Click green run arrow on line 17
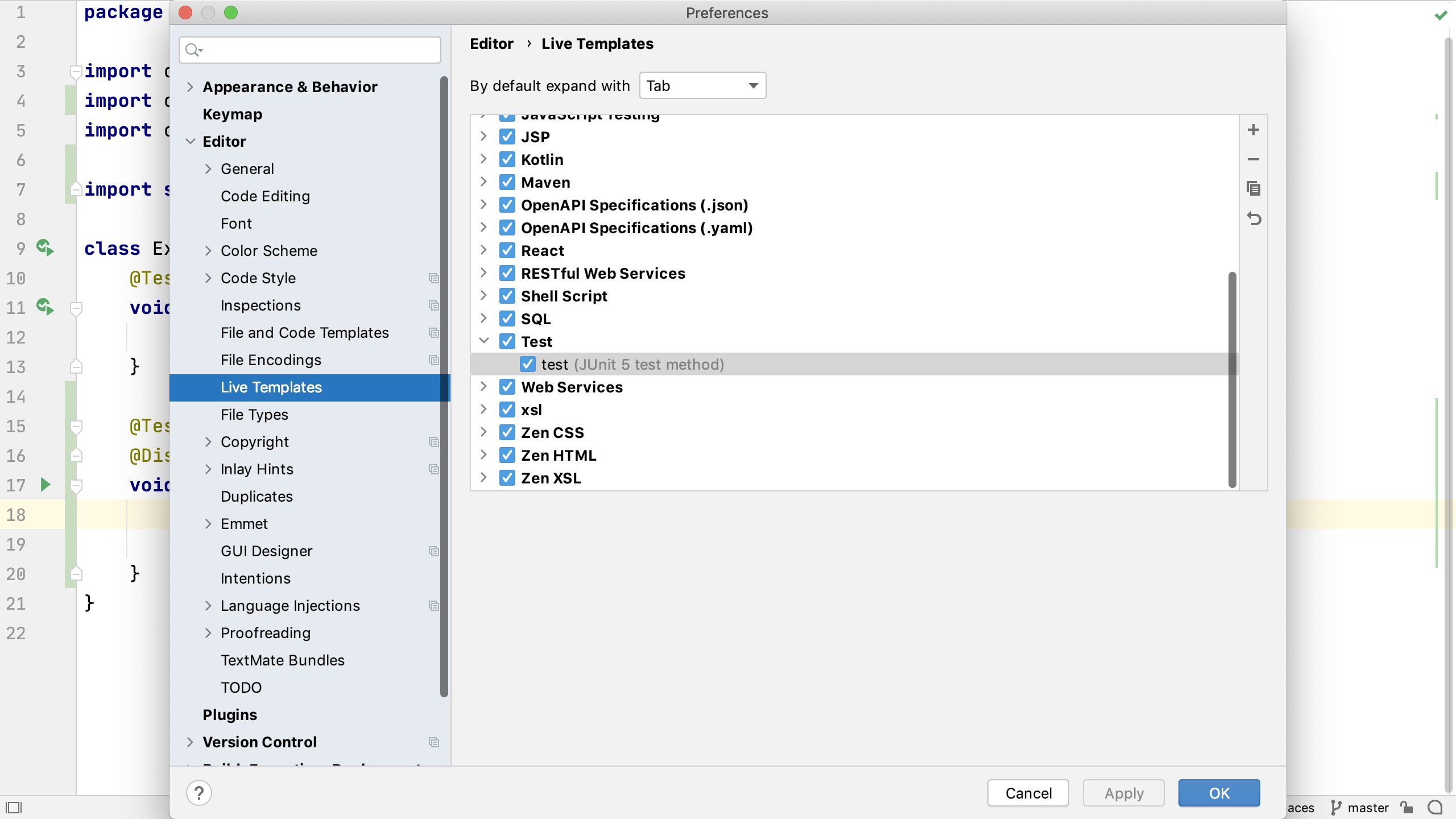 (45, 485)
